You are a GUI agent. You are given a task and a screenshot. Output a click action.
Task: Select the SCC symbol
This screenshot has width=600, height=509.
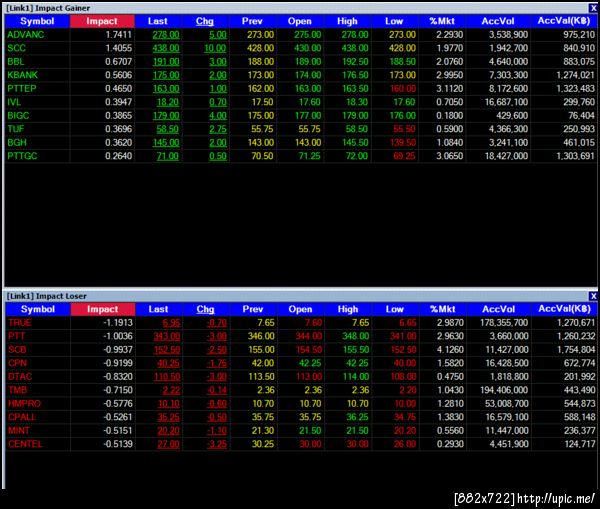click(16, 48)
